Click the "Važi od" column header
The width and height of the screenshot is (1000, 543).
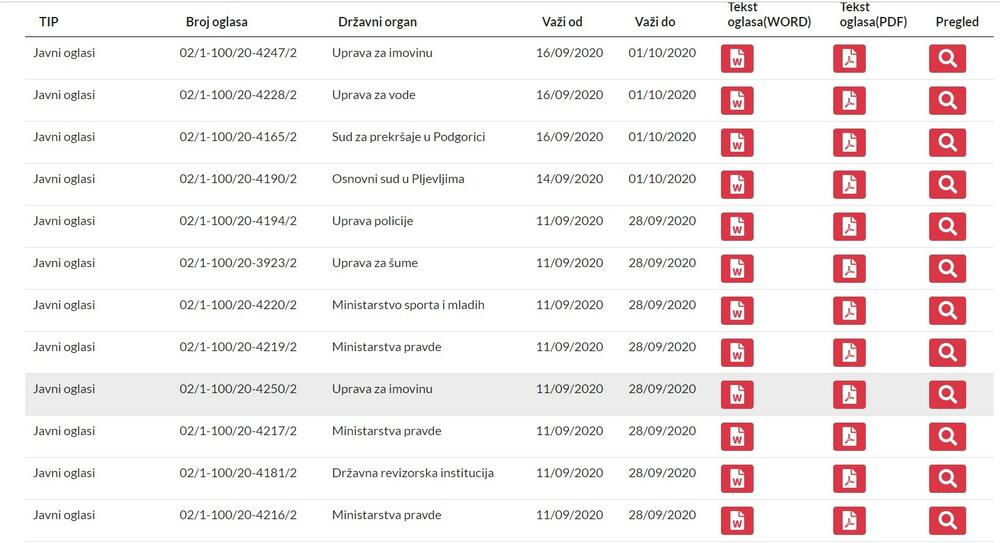[x=561, y=22]
